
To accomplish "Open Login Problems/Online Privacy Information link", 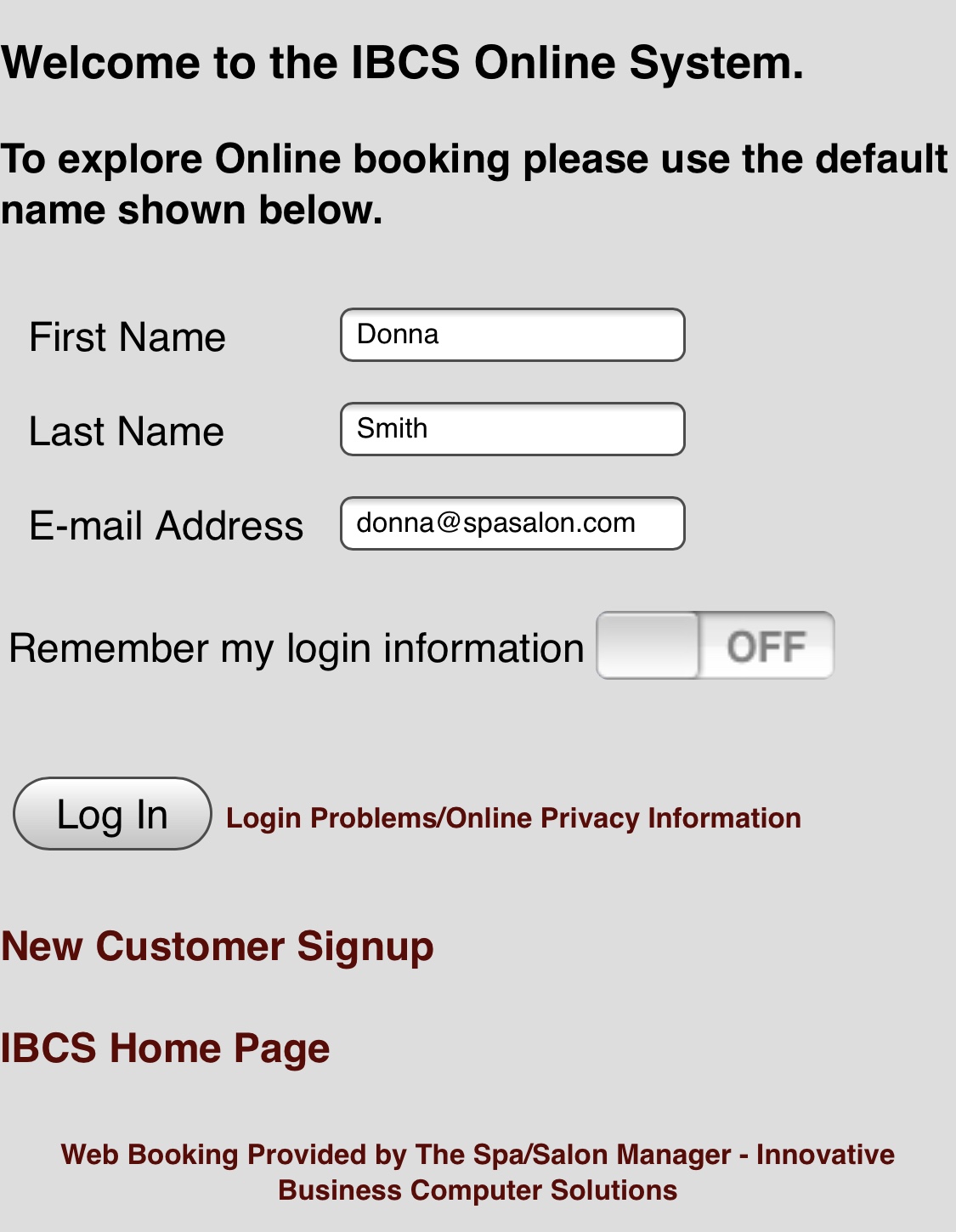I will [513, 817].
